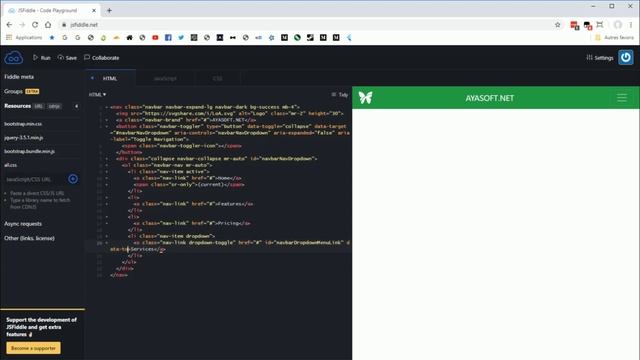
Task: Expand the Groups section
Action: pyautogui.click(x=13, y=91)
